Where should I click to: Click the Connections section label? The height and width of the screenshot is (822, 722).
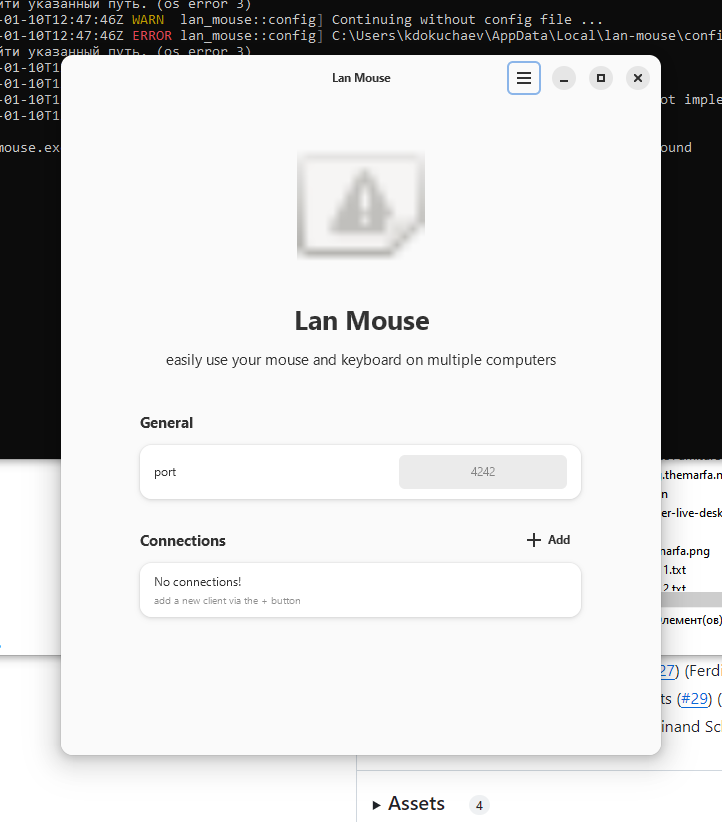pyautogui.click(x=182, y=540)
